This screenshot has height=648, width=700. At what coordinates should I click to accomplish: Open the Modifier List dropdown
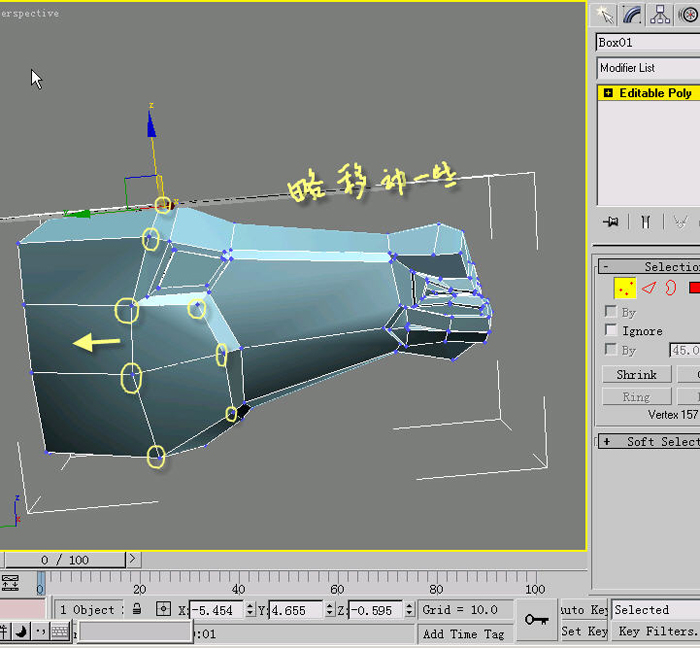click(x=648, y=68)
